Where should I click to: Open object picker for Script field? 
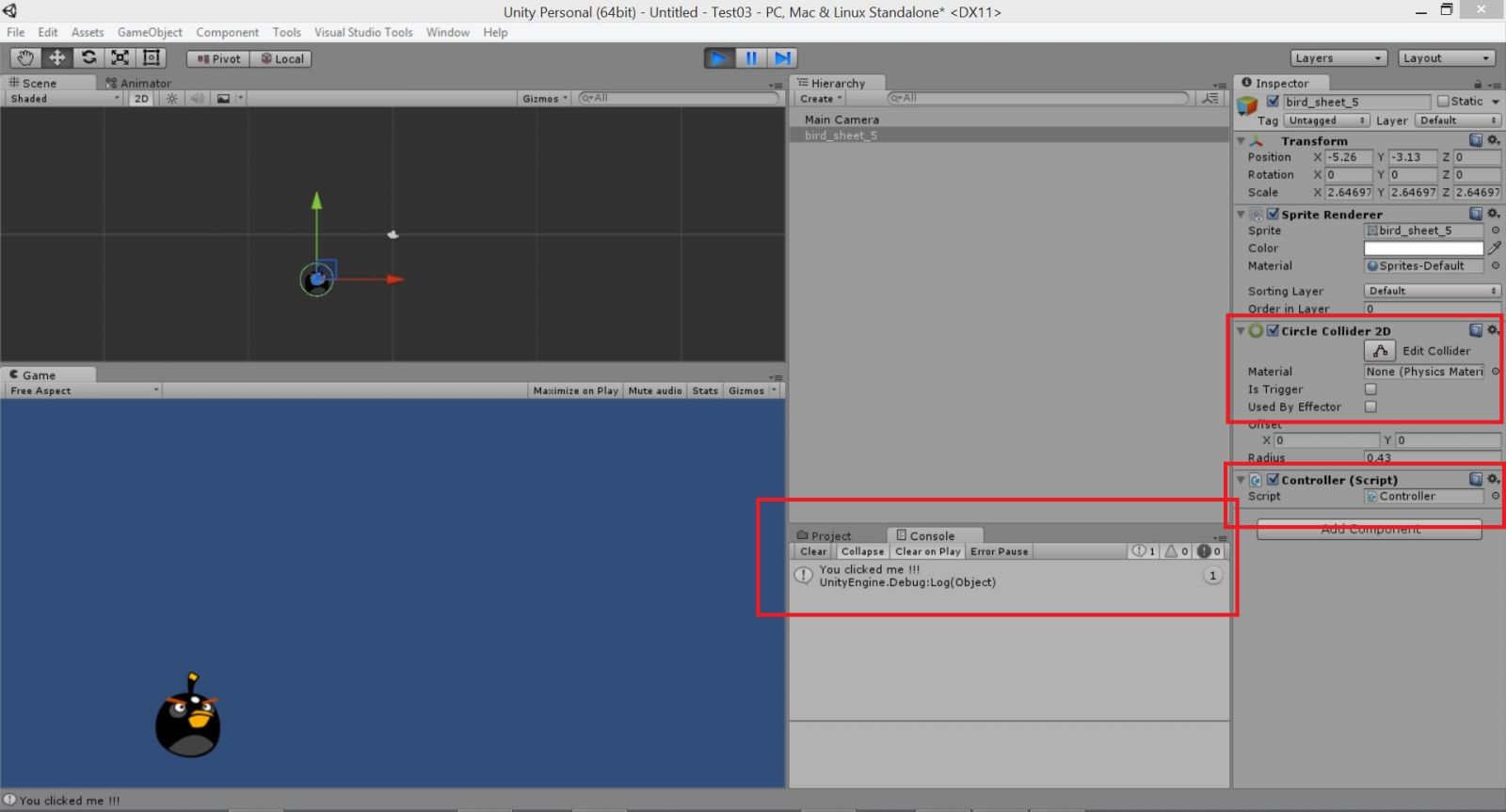(1496, 496)
